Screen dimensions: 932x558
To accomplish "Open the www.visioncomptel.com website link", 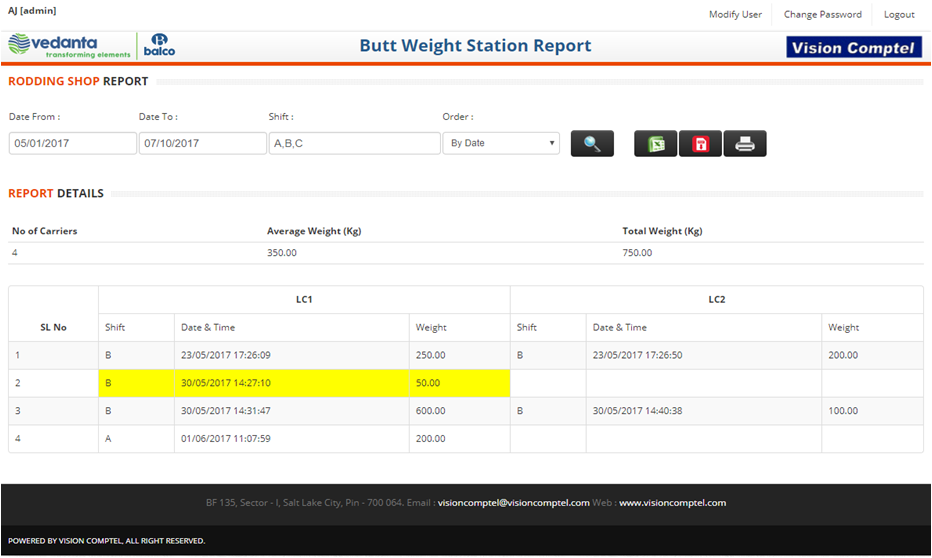I will coord(672,503).
